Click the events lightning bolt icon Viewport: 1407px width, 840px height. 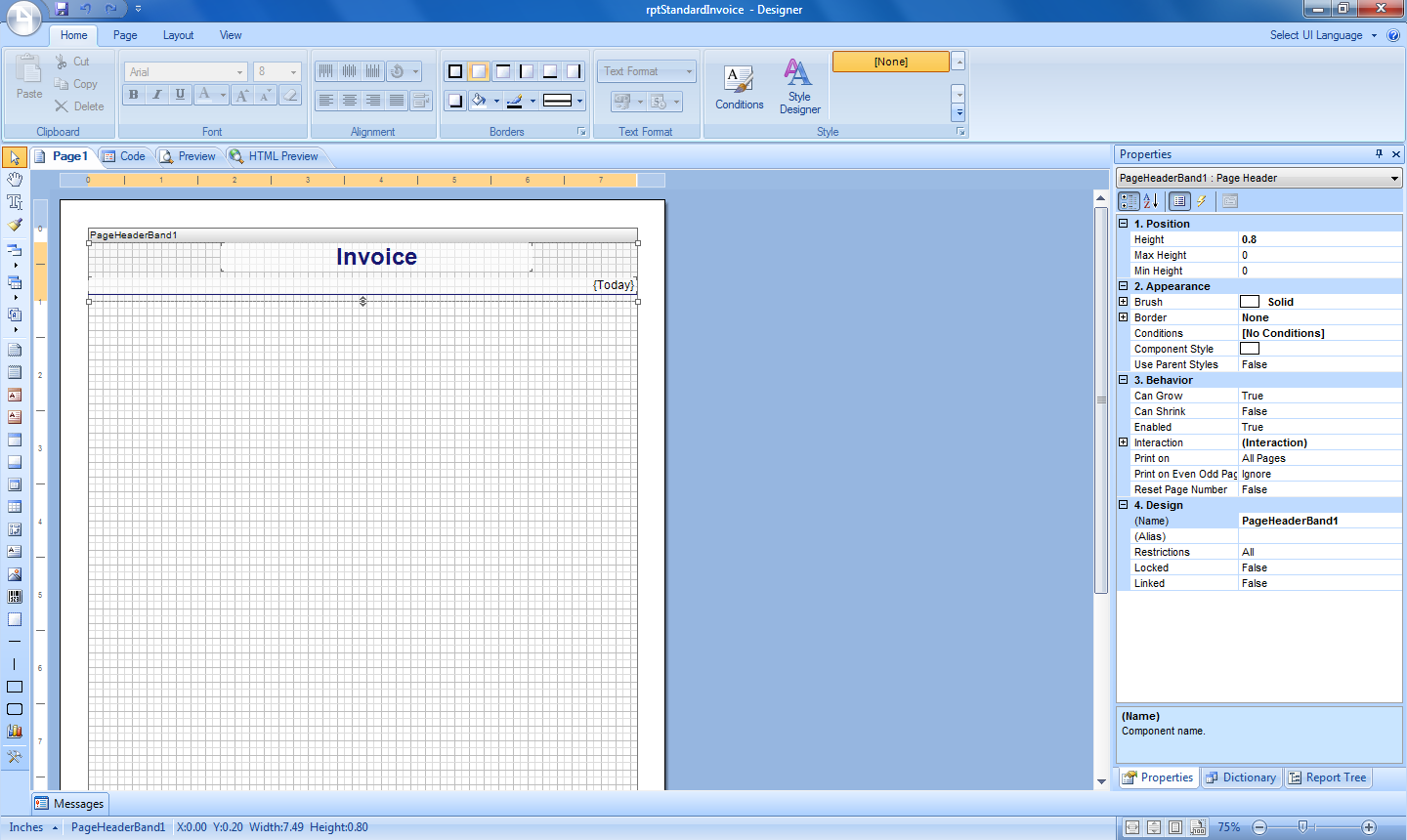click(1202, 201)
